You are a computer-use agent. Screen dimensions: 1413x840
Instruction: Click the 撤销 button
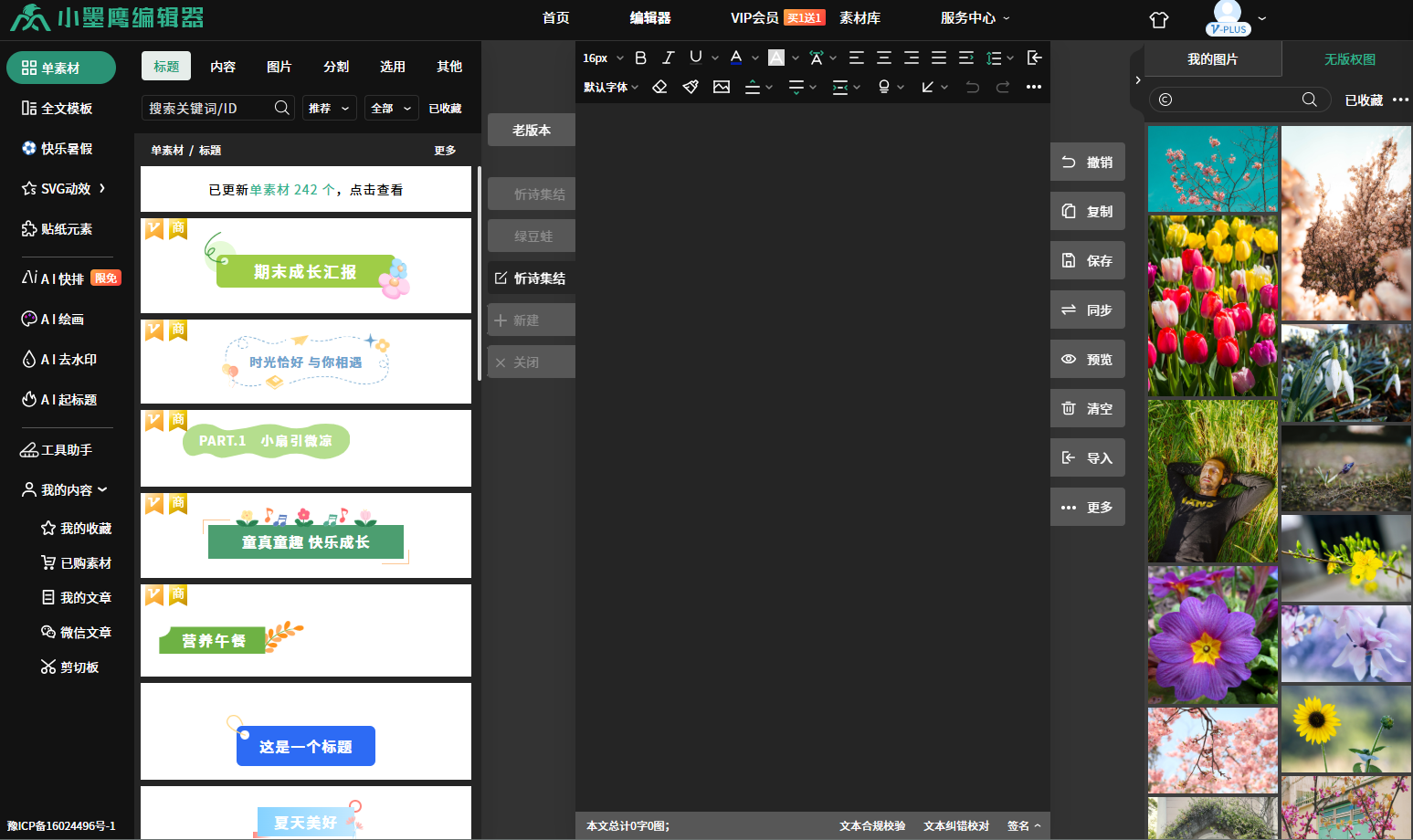pyautogui.click(x=1087, y=162)
